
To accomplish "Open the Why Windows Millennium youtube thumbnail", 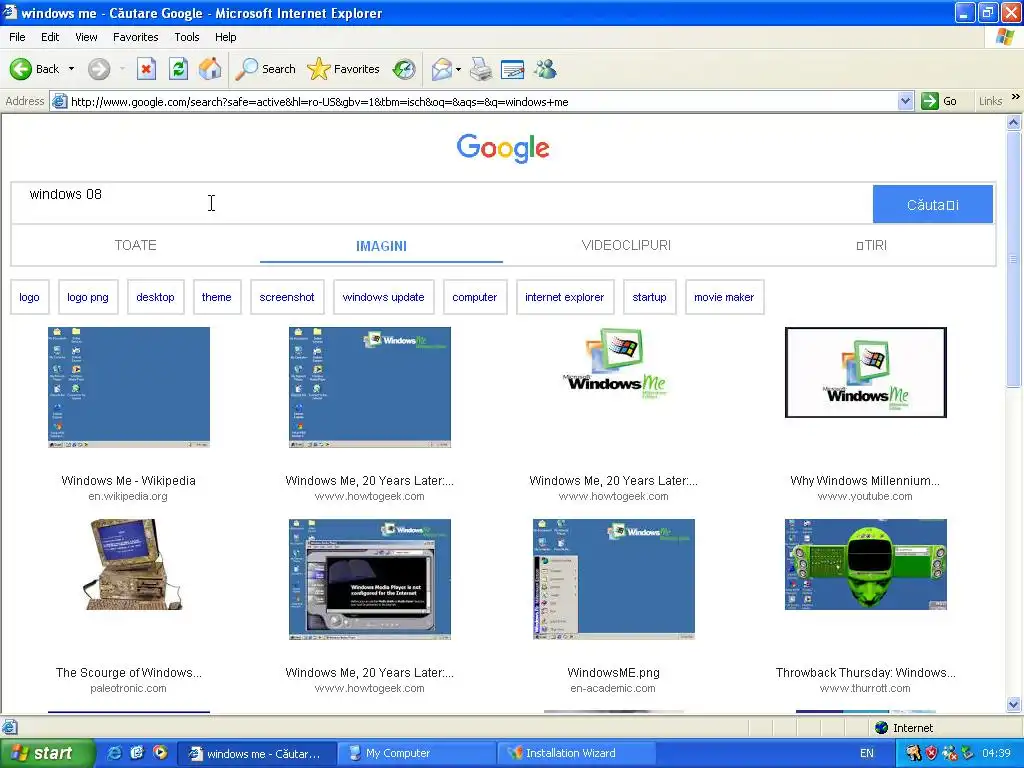I will (x=865, y=372).
